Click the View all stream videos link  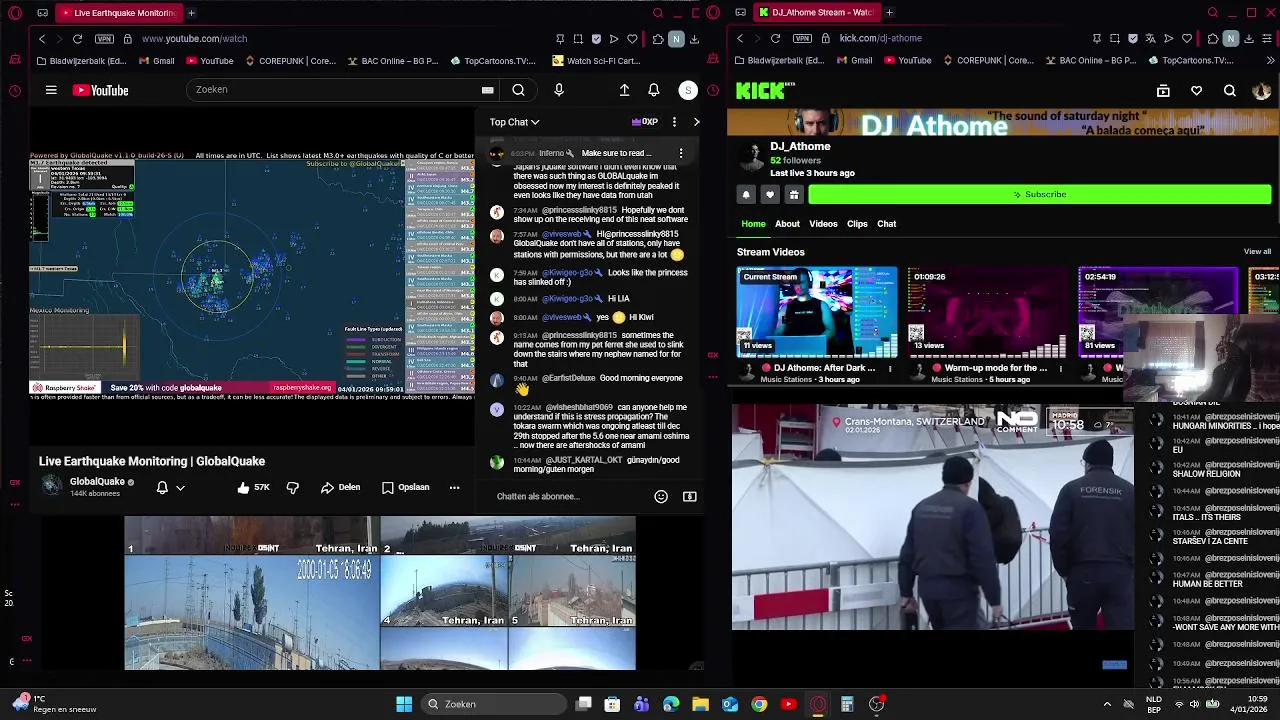1257,252
